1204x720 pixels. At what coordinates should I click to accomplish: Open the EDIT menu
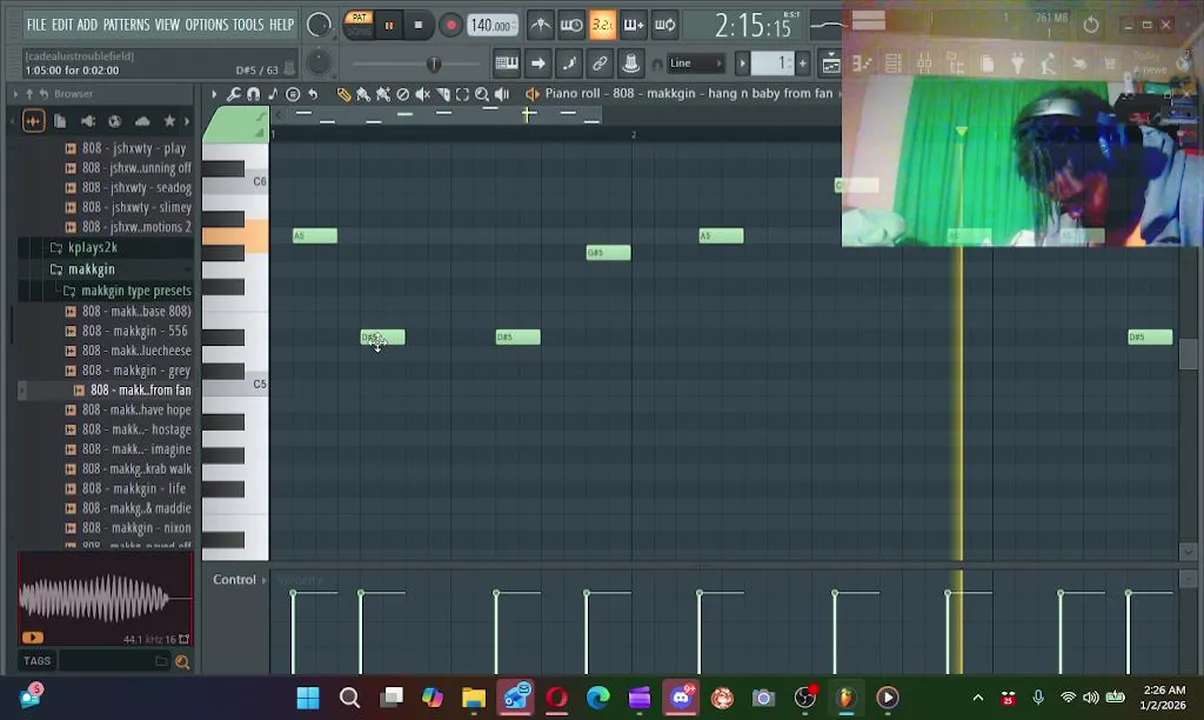point(62,24)
